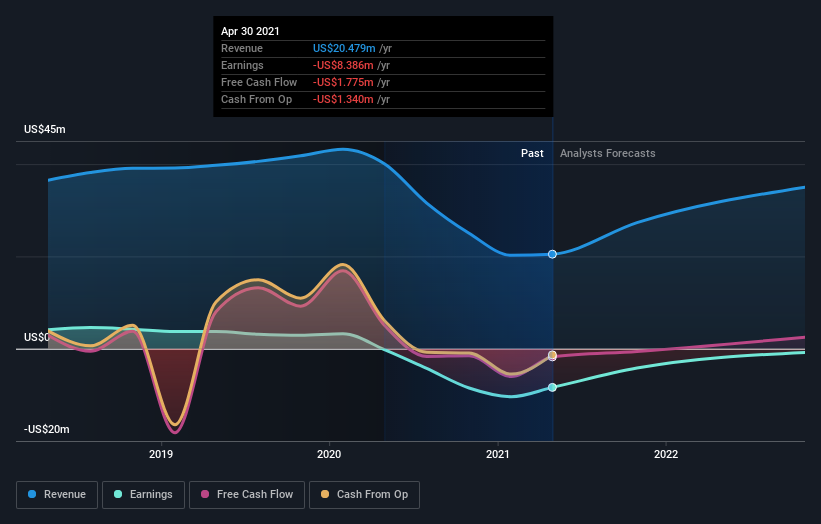821x524 pixels.
Task: Toggle the Revenue legend button
Action: 57,495
